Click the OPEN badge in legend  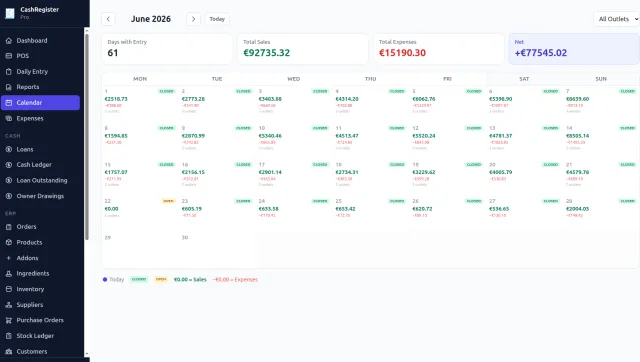(x=161, y=280)
